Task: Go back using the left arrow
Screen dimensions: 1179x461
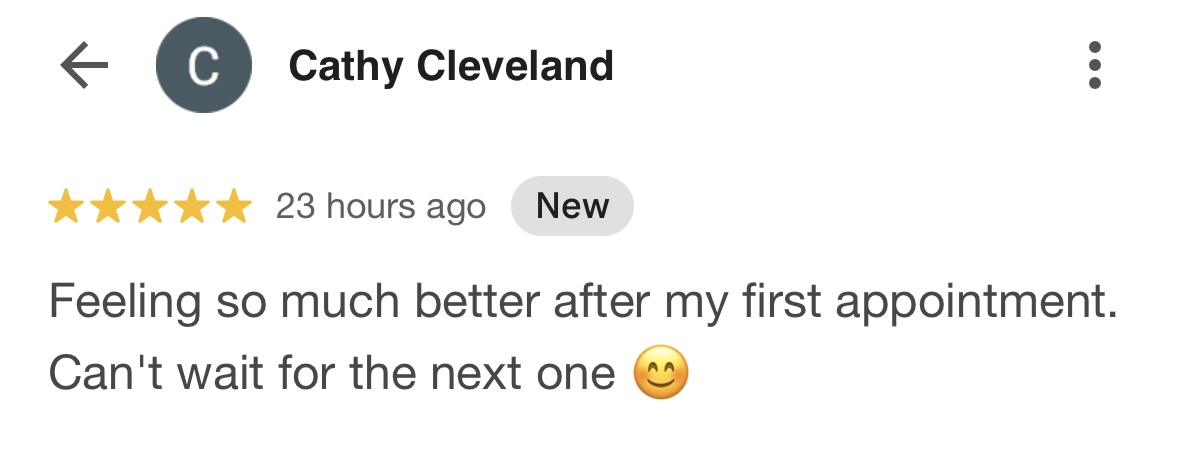Action: coord(84,67)
